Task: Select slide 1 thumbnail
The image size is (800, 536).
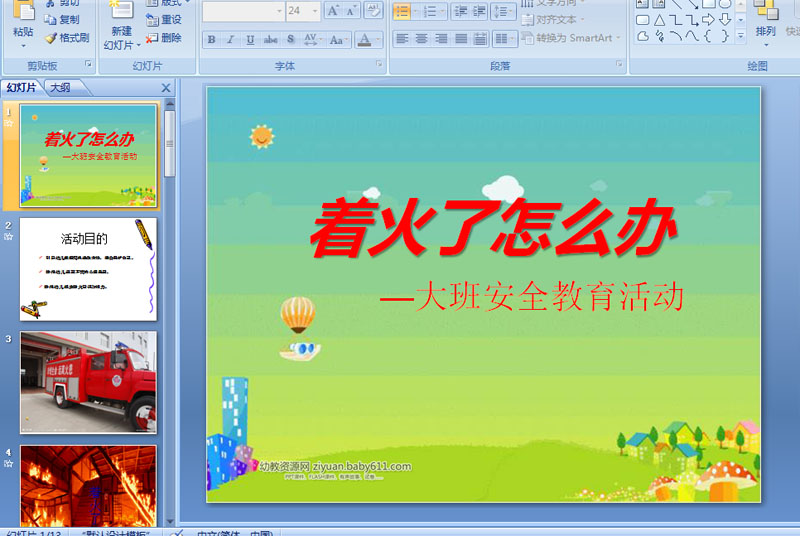Action: (x=88, y=156)
